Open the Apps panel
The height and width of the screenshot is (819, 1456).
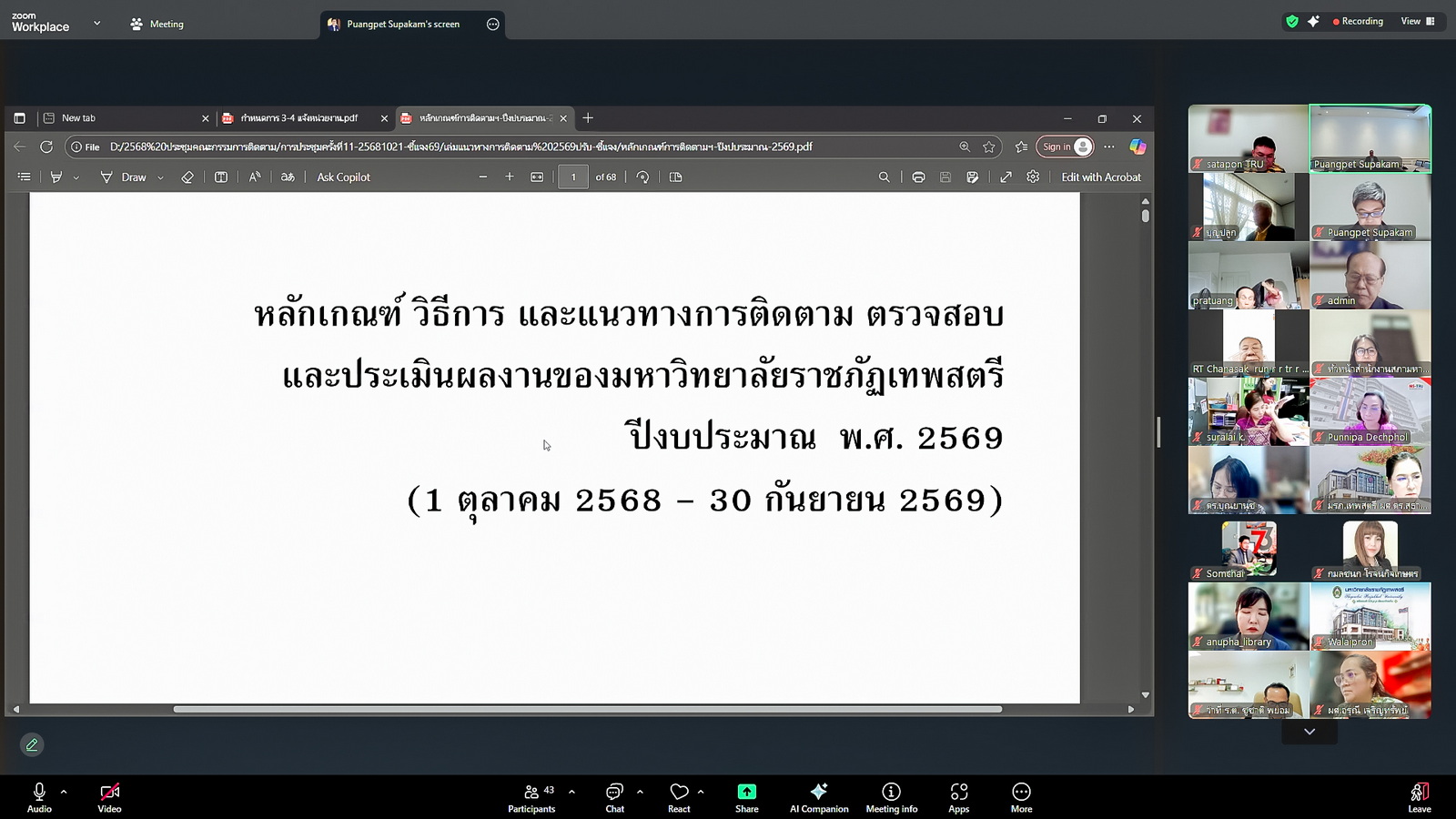(x=958, y=796)
